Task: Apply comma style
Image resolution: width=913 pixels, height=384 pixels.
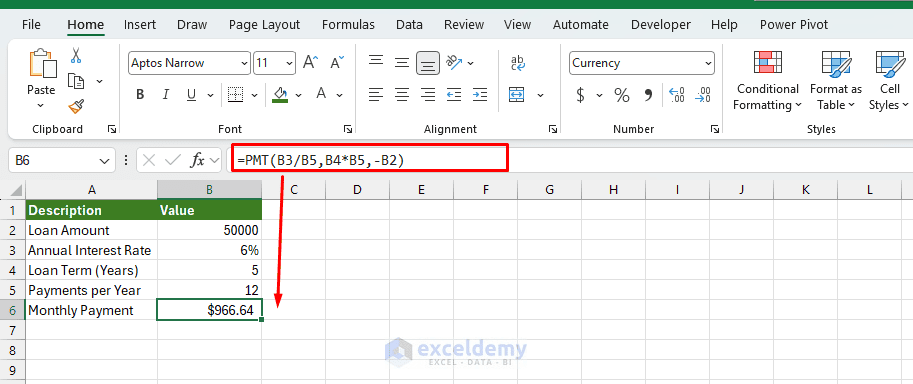Action: click(649, 95)
